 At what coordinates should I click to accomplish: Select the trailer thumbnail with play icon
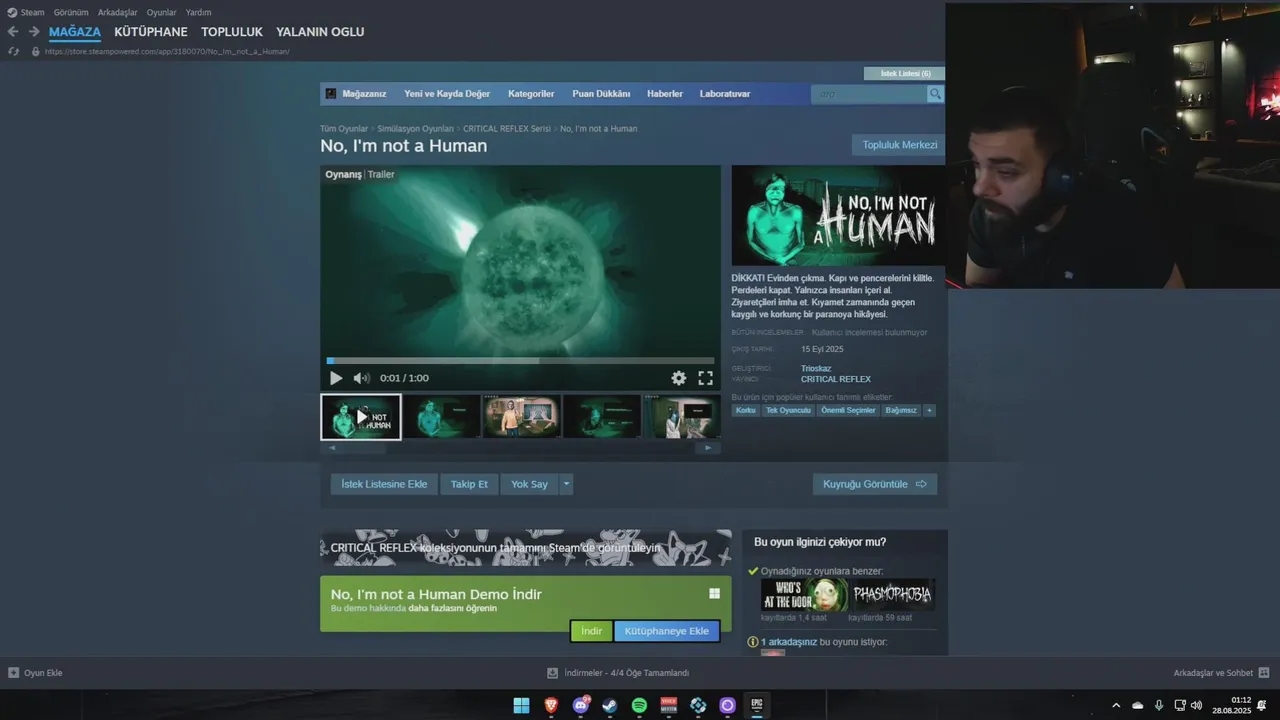(361, 417)
